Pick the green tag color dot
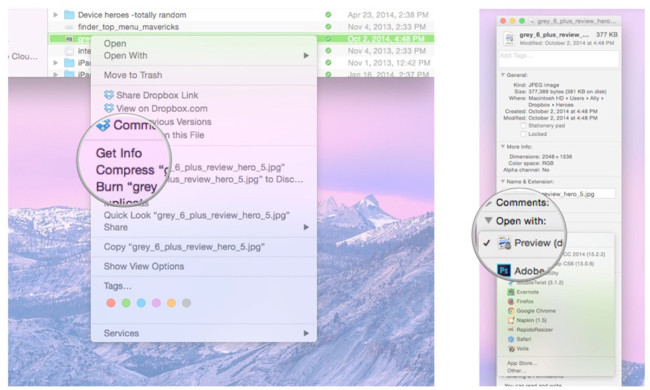 click(x=126, y=303)
